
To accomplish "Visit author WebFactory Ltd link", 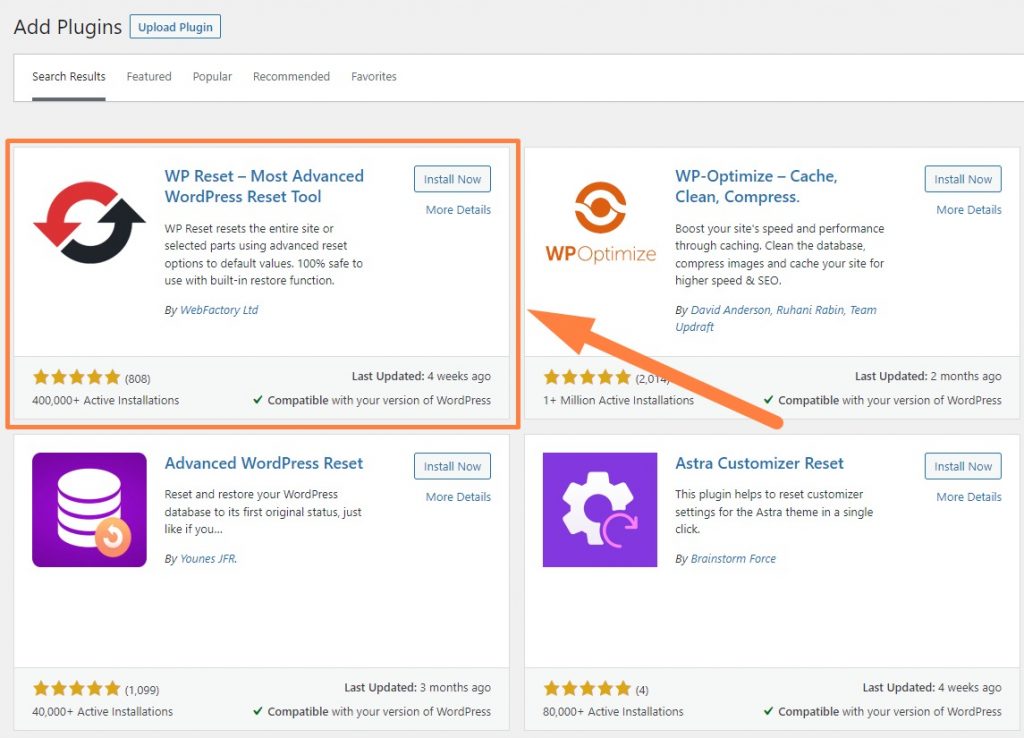I will (x=219, y=310).
